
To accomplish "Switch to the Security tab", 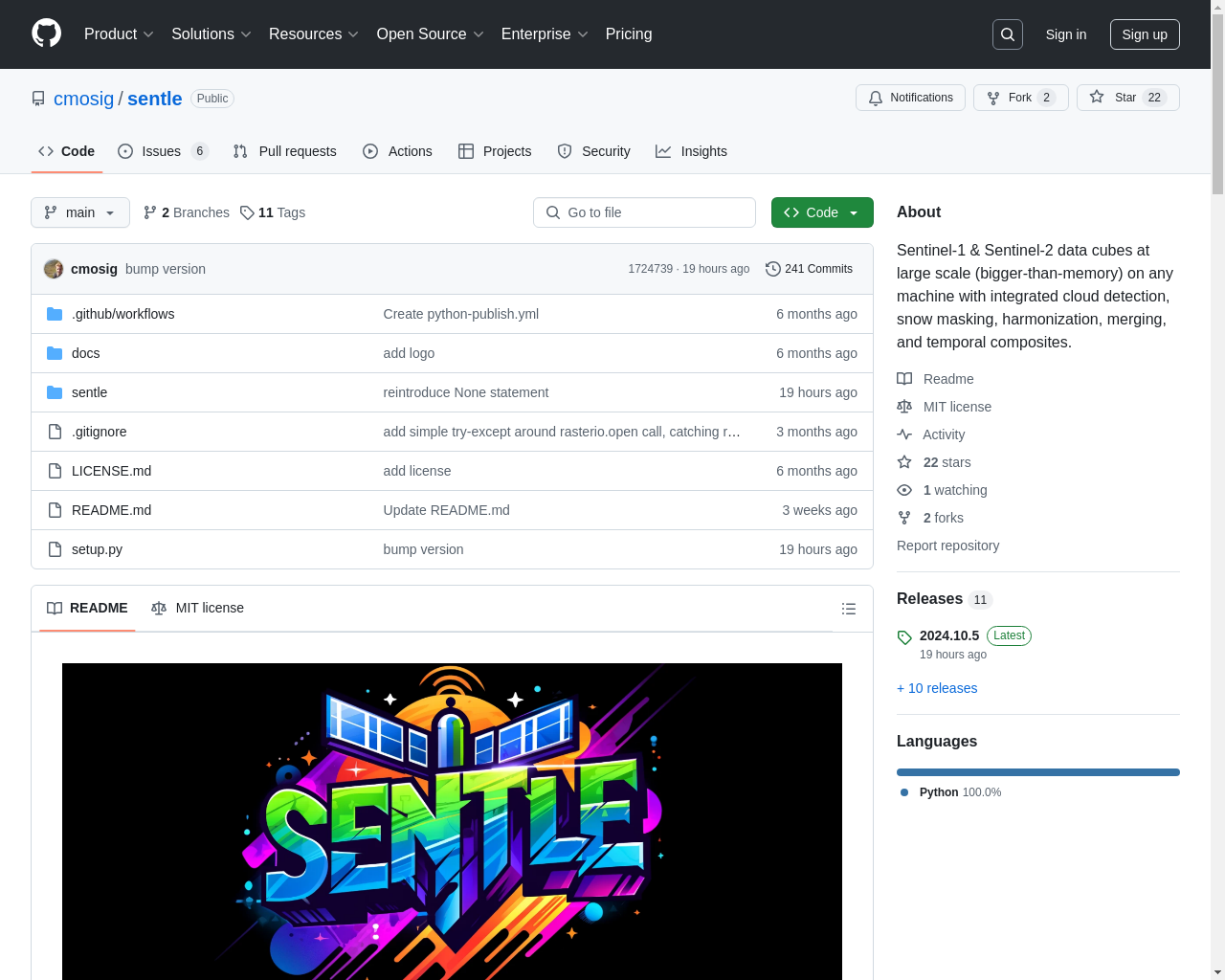I will 593,151.
